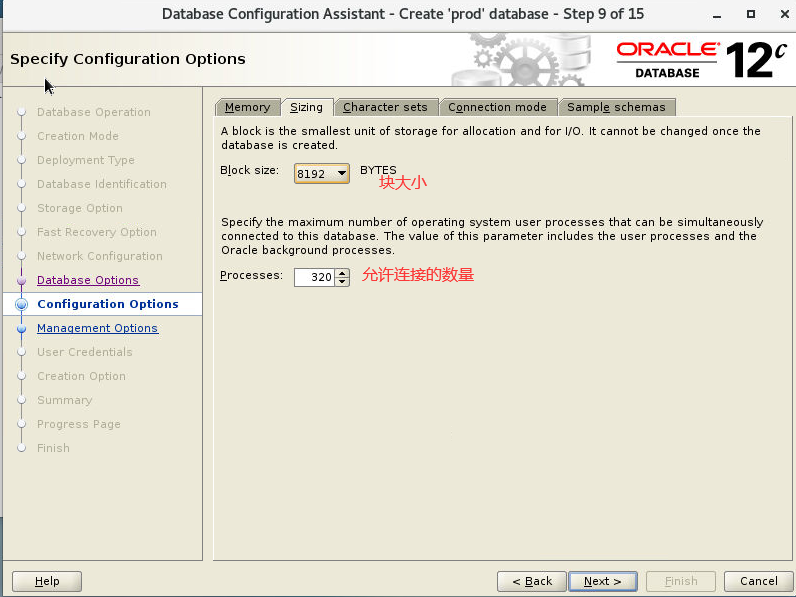Viewport: 796px width, 597px height.
Task: Click the 'Creation Option' step label
Action: 81,376
